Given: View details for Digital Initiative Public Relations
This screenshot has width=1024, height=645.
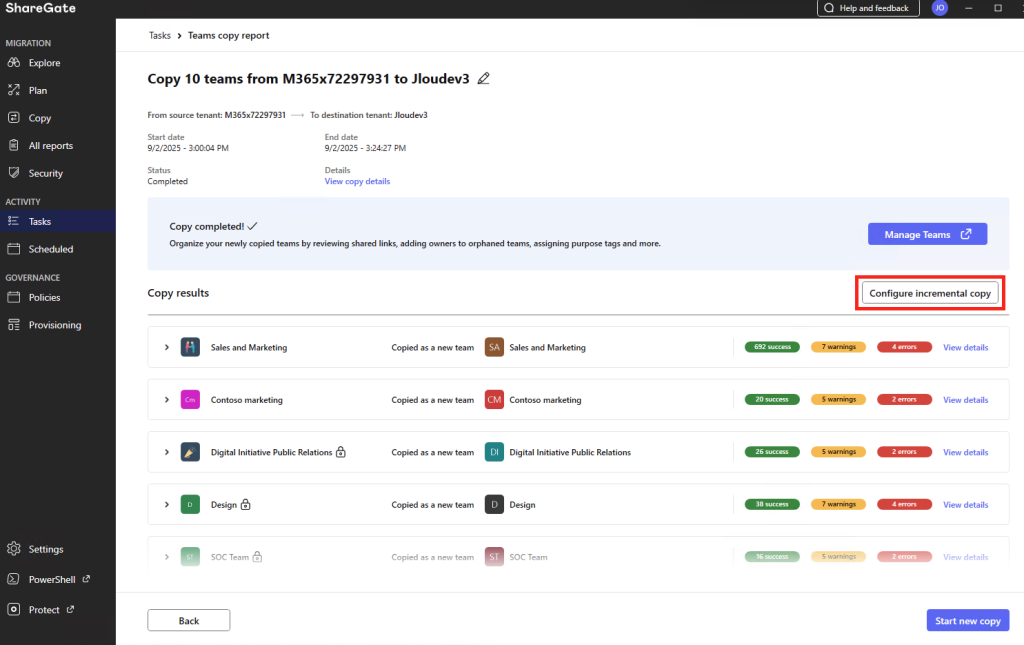Looking at the screenshot, I should (x=965, y=452).
